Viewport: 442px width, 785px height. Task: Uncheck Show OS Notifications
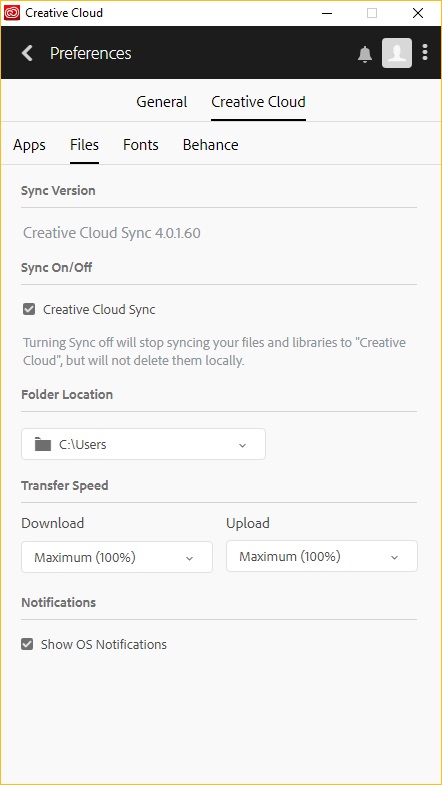click(27, 644)
